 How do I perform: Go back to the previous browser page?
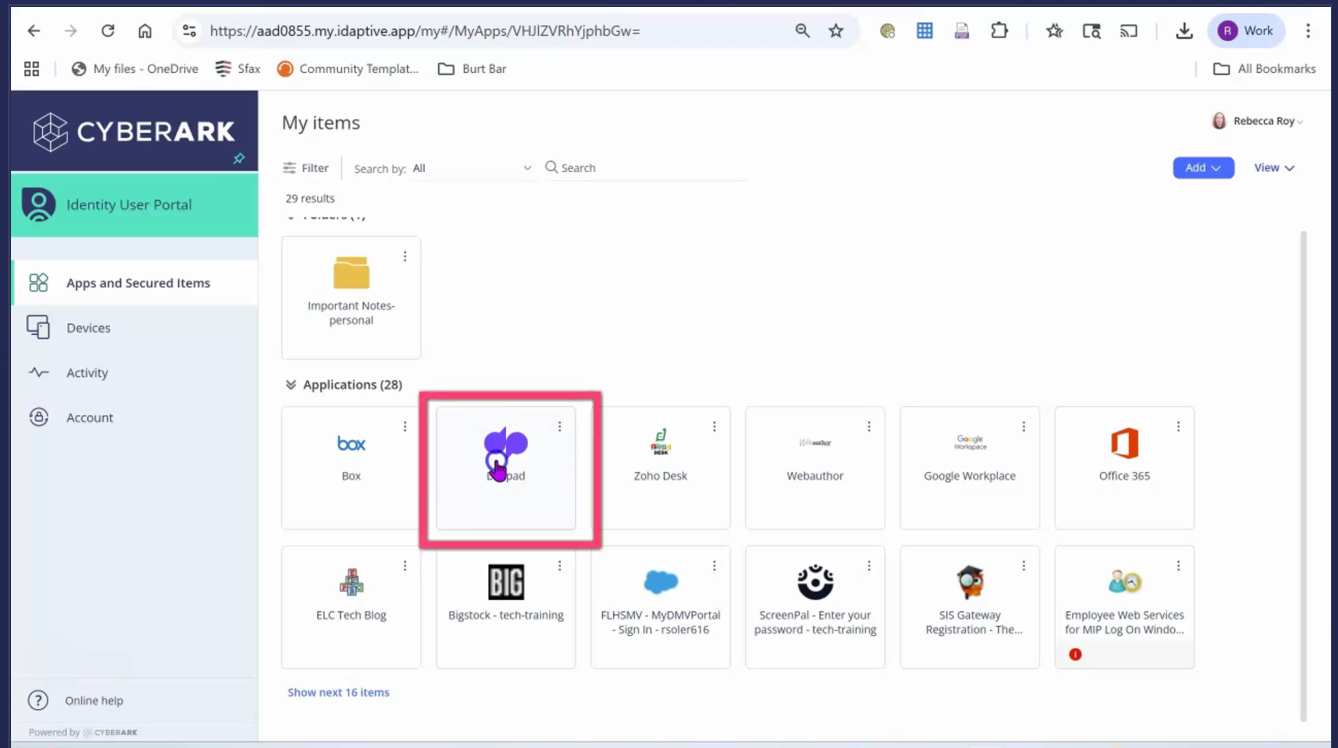[x=34, y=31]
